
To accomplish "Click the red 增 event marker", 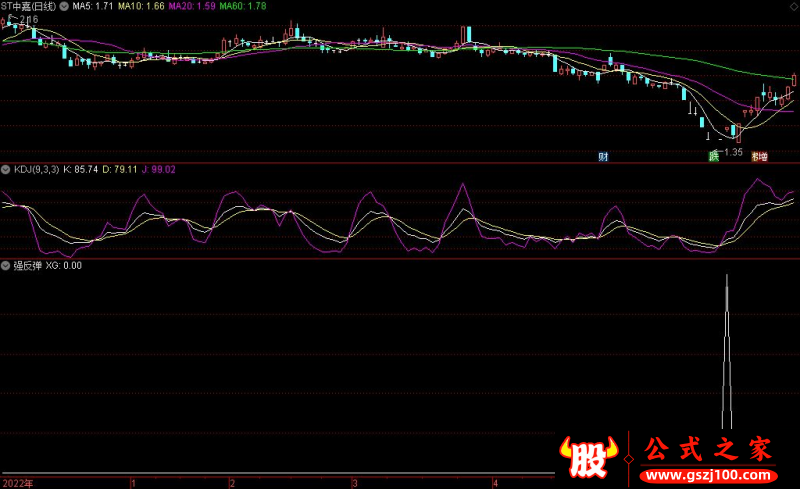I will pyautogui.click(x=762, y=156).
